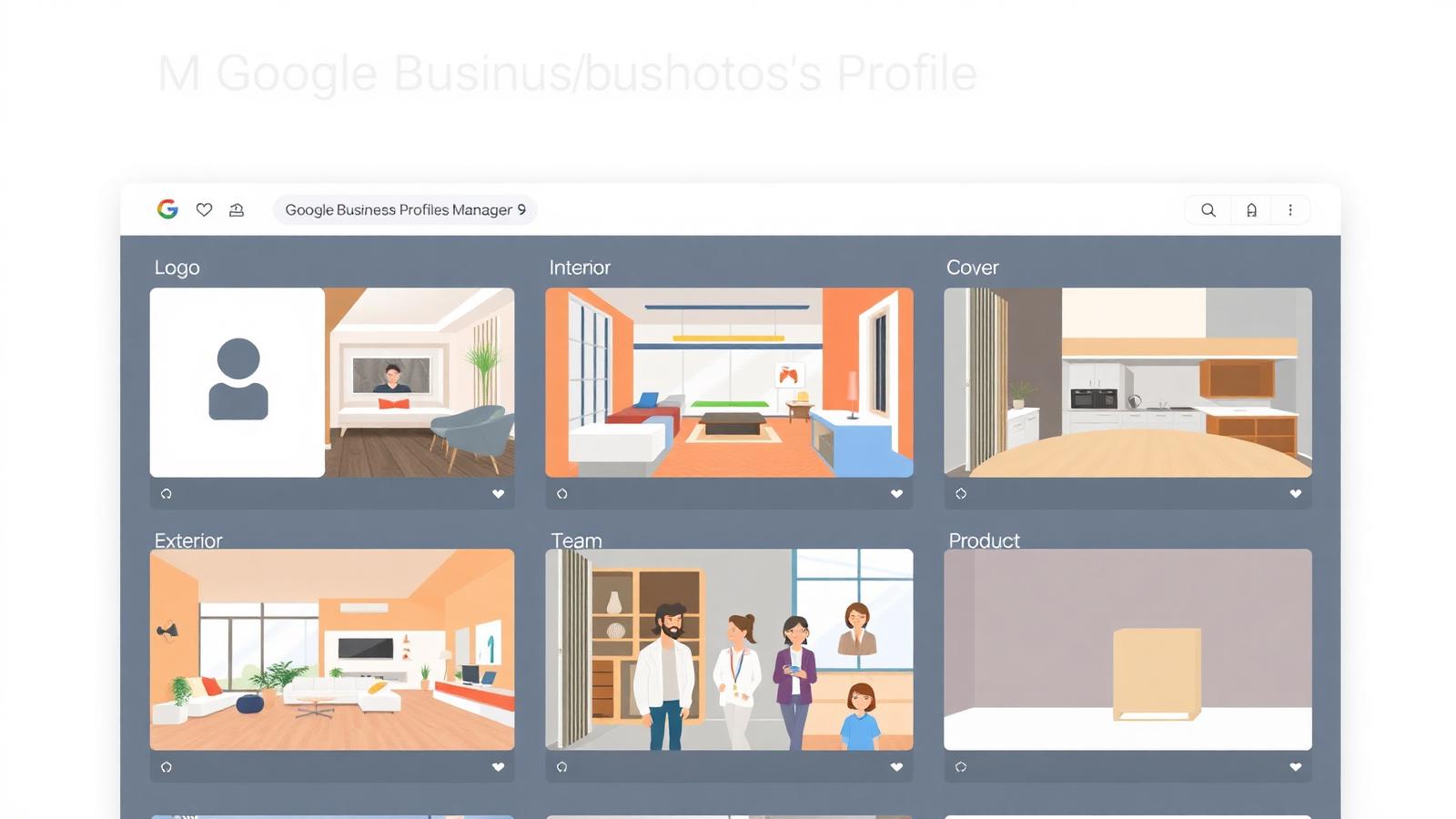This screenshot has width=1456, height=819.
Task: Like the Logo photo with heart
Action: pyautogui.click(x=498, y=493)
